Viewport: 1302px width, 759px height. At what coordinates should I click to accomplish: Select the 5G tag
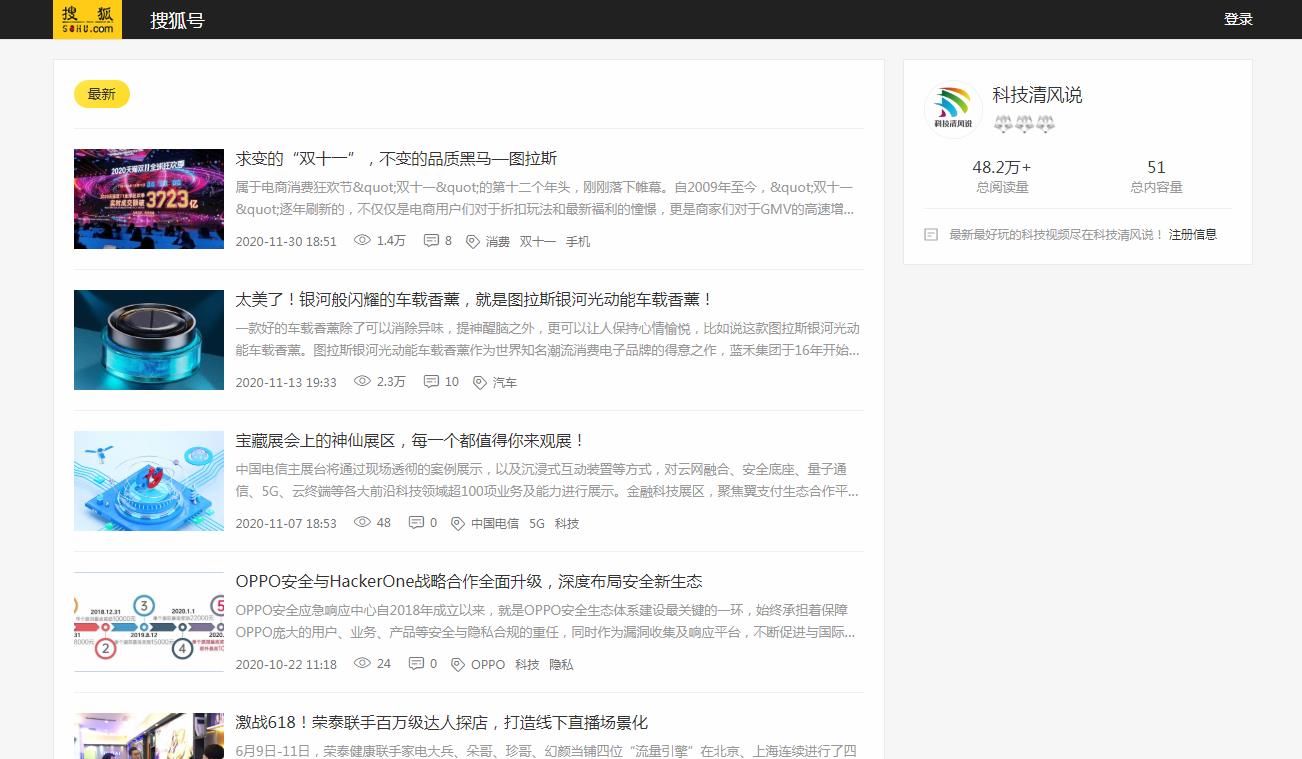[x=537, y=523]
